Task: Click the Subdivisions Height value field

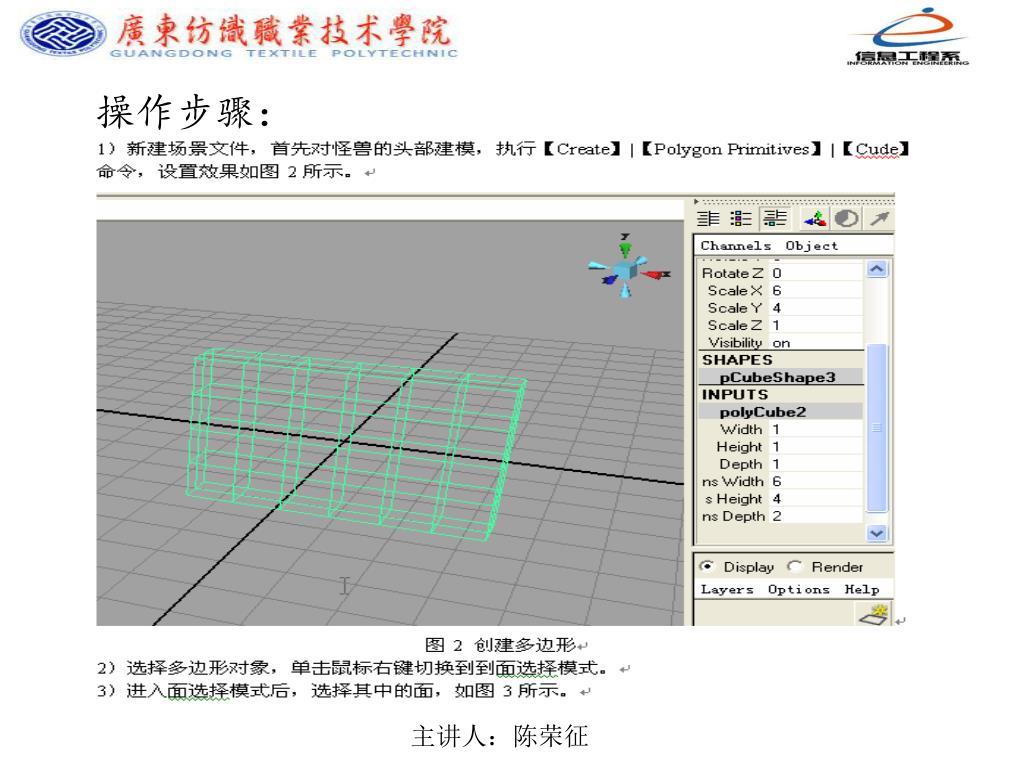Action: coord(816,498)
